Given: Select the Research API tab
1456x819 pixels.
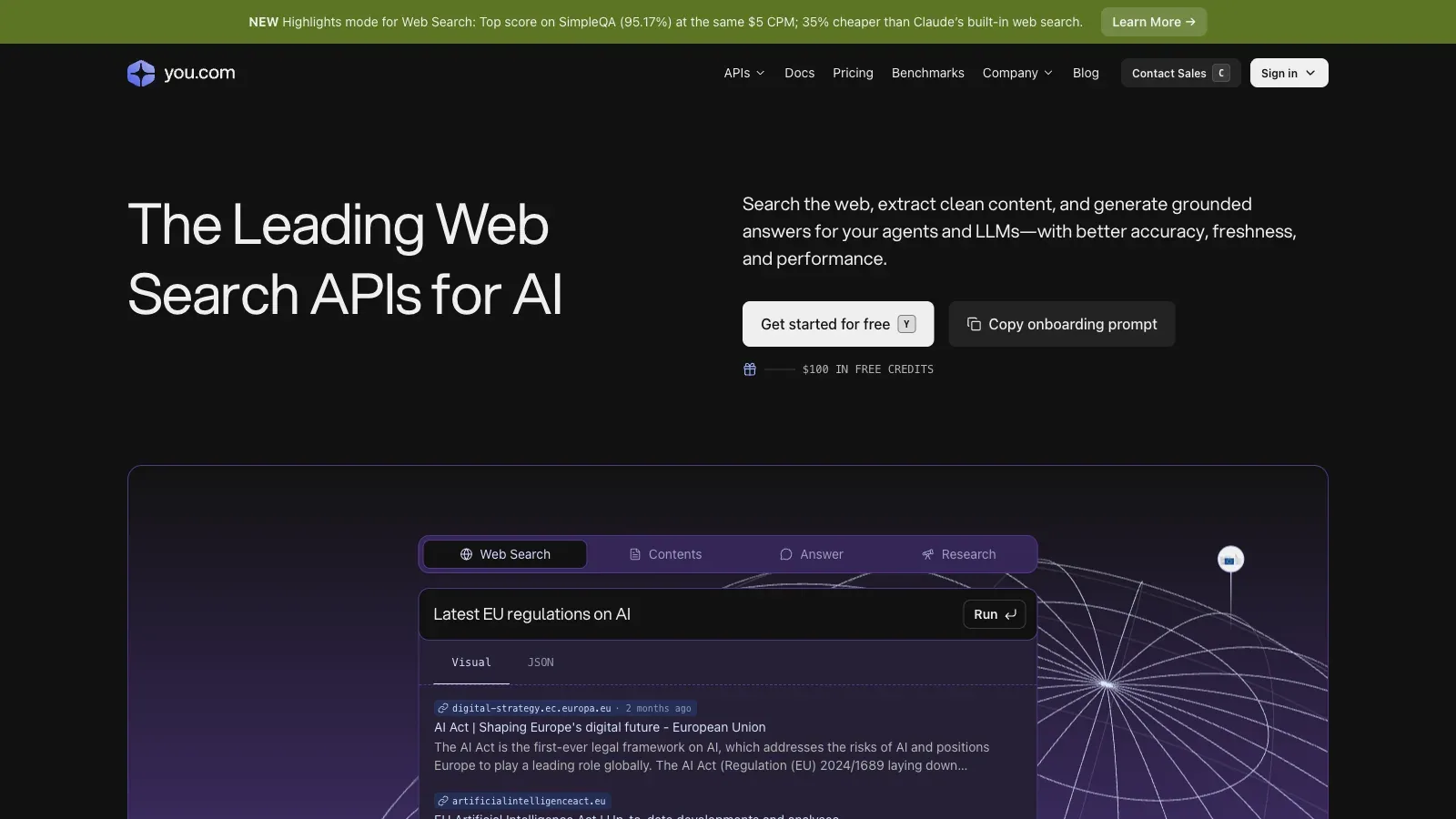Looking at the screenshot, I should [958, 554].
